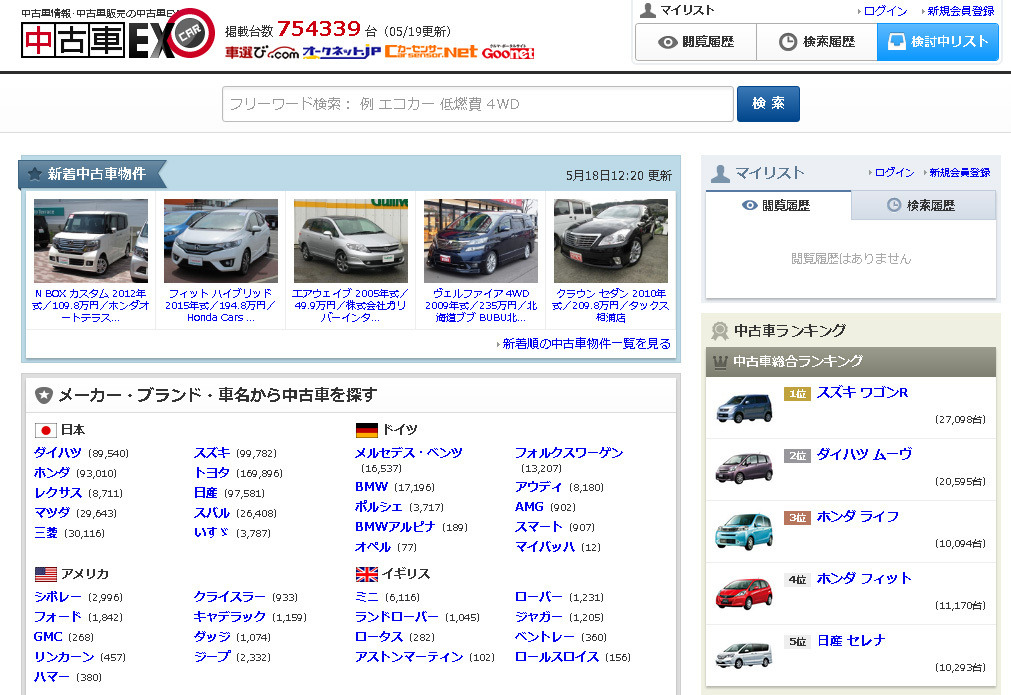Browse スバル used cars
This screenshot has height=695, width=1011.
(212, 513)
